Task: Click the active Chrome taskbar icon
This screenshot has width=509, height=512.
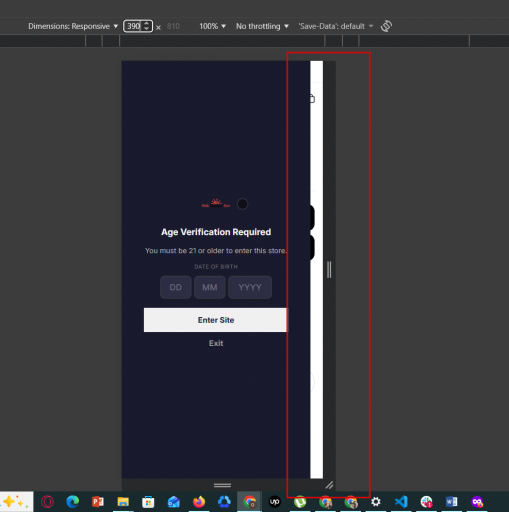Action: pyautogui.click(x=249, y=502)
